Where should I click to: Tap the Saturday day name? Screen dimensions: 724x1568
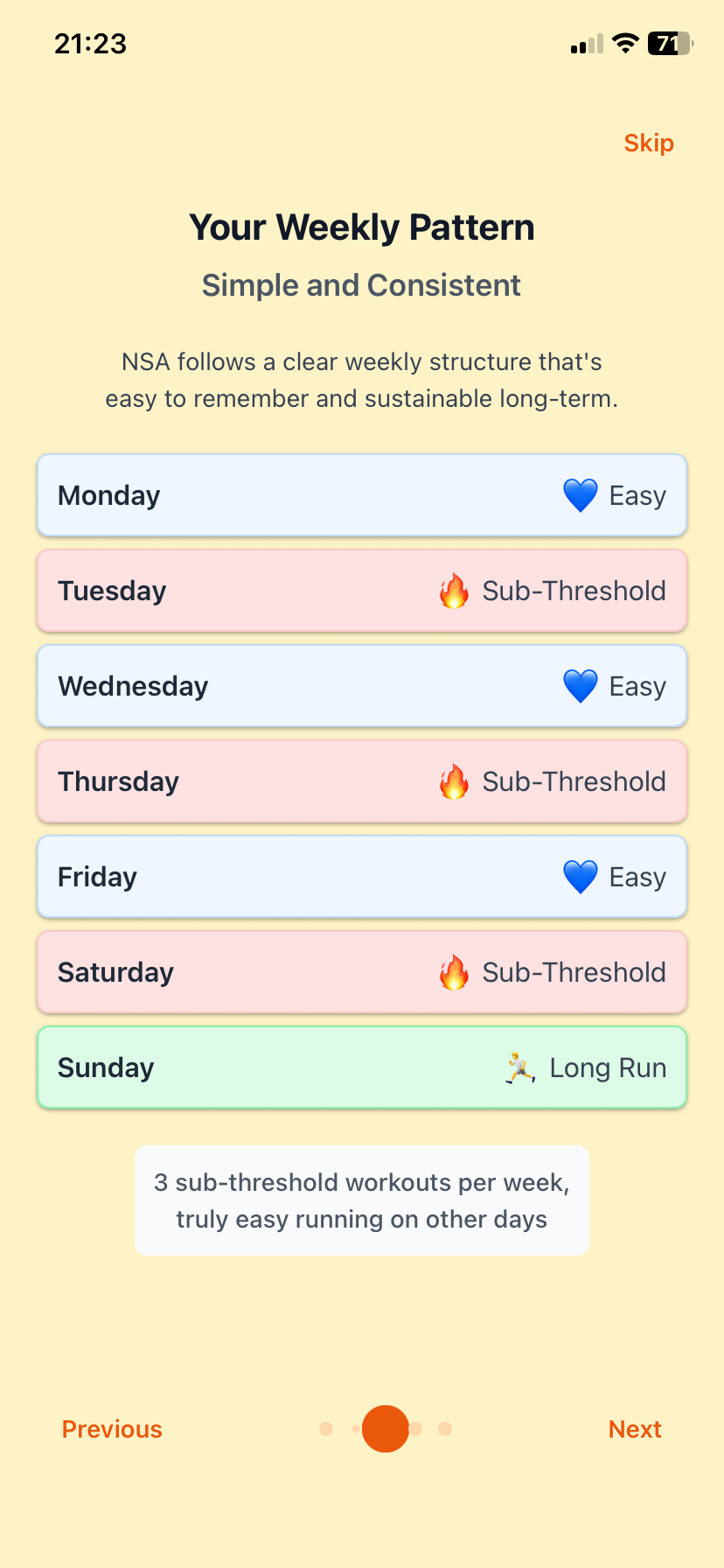[115, 972]
